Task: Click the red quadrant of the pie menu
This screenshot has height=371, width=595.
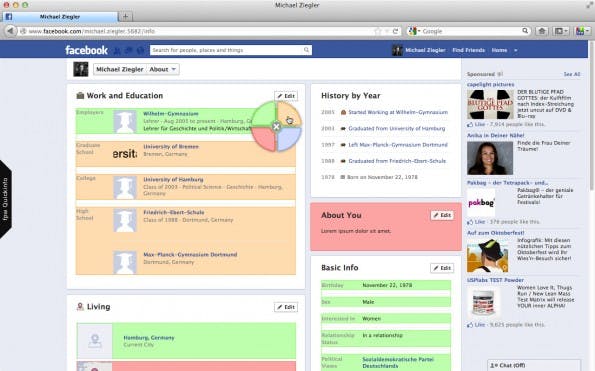Action: [x=264, y=138]
